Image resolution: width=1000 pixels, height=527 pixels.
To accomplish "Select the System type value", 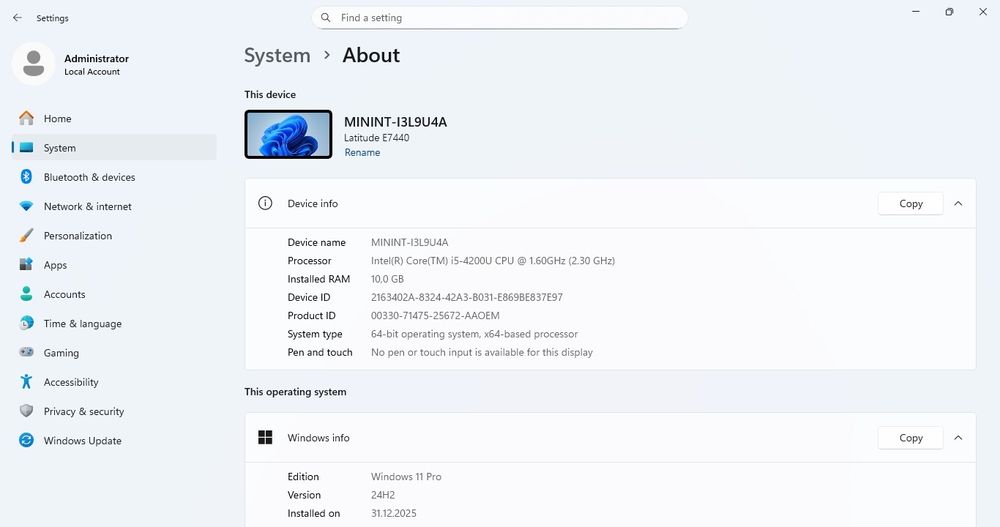I will point(474,334).
